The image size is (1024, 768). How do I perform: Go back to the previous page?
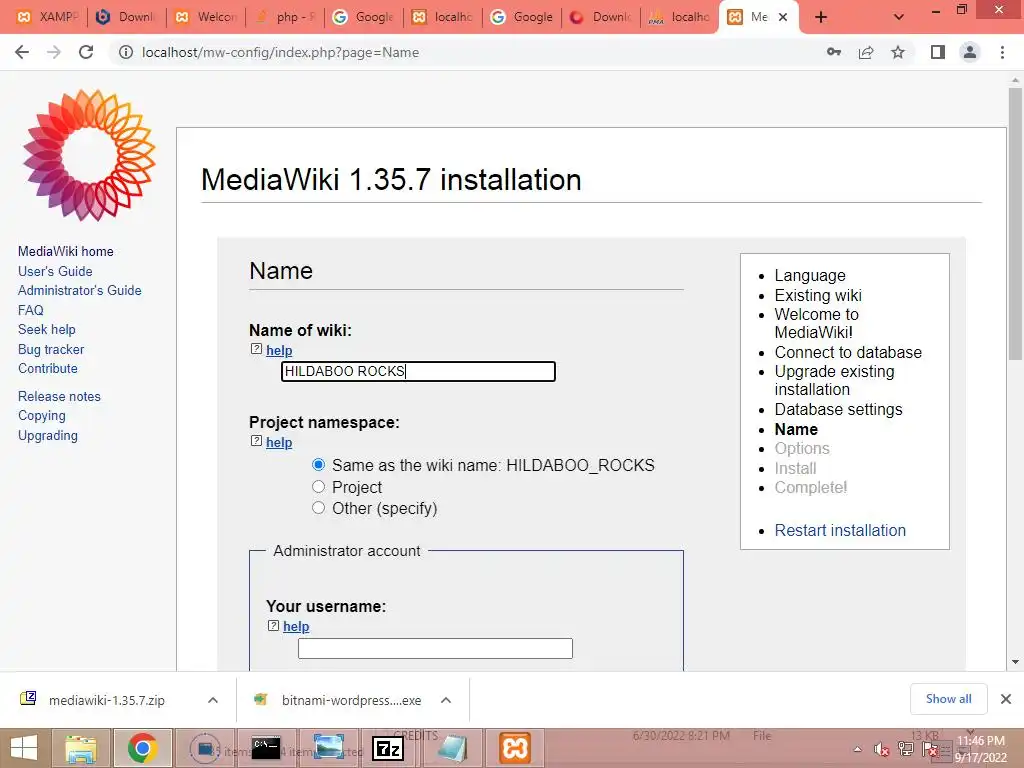click(x=22, y=52)
